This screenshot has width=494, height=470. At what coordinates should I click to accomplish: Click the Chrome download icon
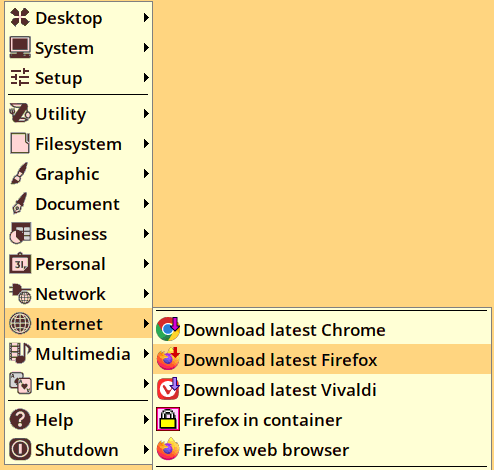pos(168,329)
